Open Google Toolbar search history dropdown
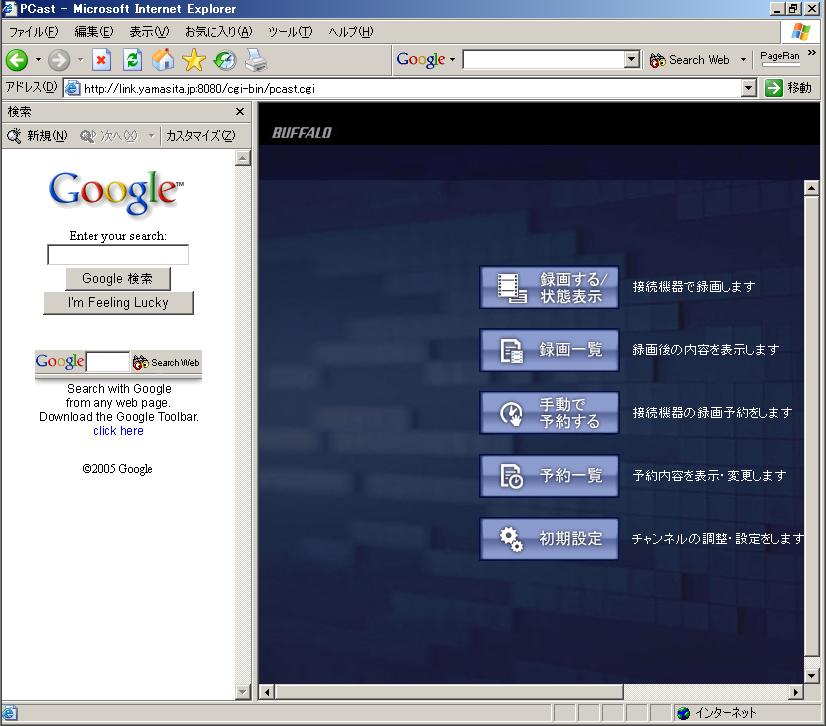The height and width of the screenshot is (726, 826). pos(632,60)
